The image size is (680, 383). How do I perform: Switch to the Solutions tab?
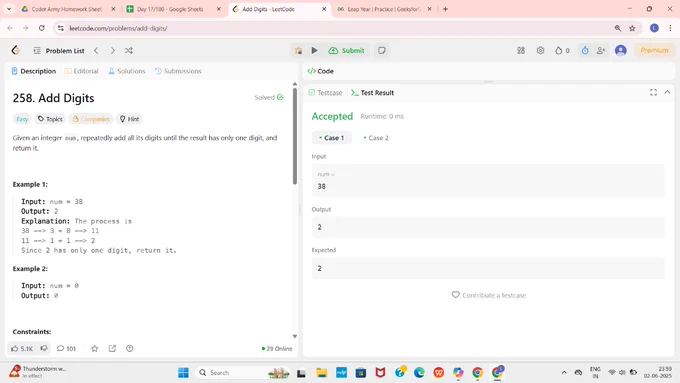[x=127, y=71]
